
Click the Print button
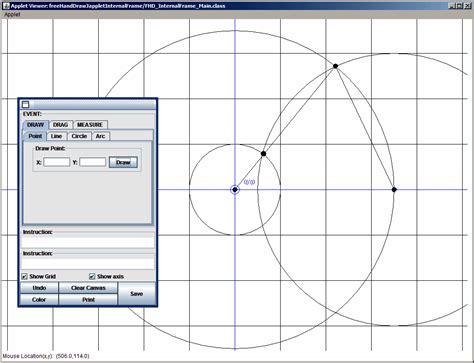click(x=88, y=300)
